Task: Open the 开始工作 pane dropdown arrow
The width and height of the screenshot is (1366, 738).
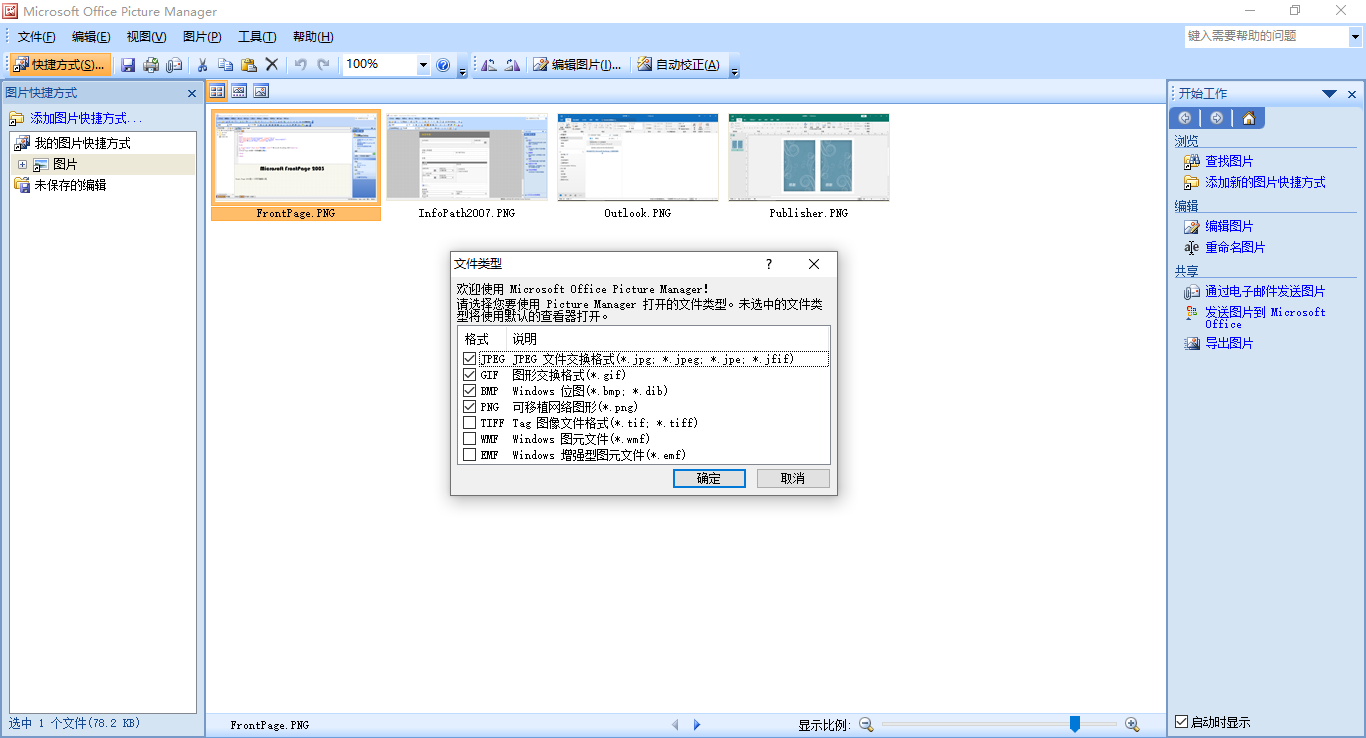Action: click(1329, 94)
